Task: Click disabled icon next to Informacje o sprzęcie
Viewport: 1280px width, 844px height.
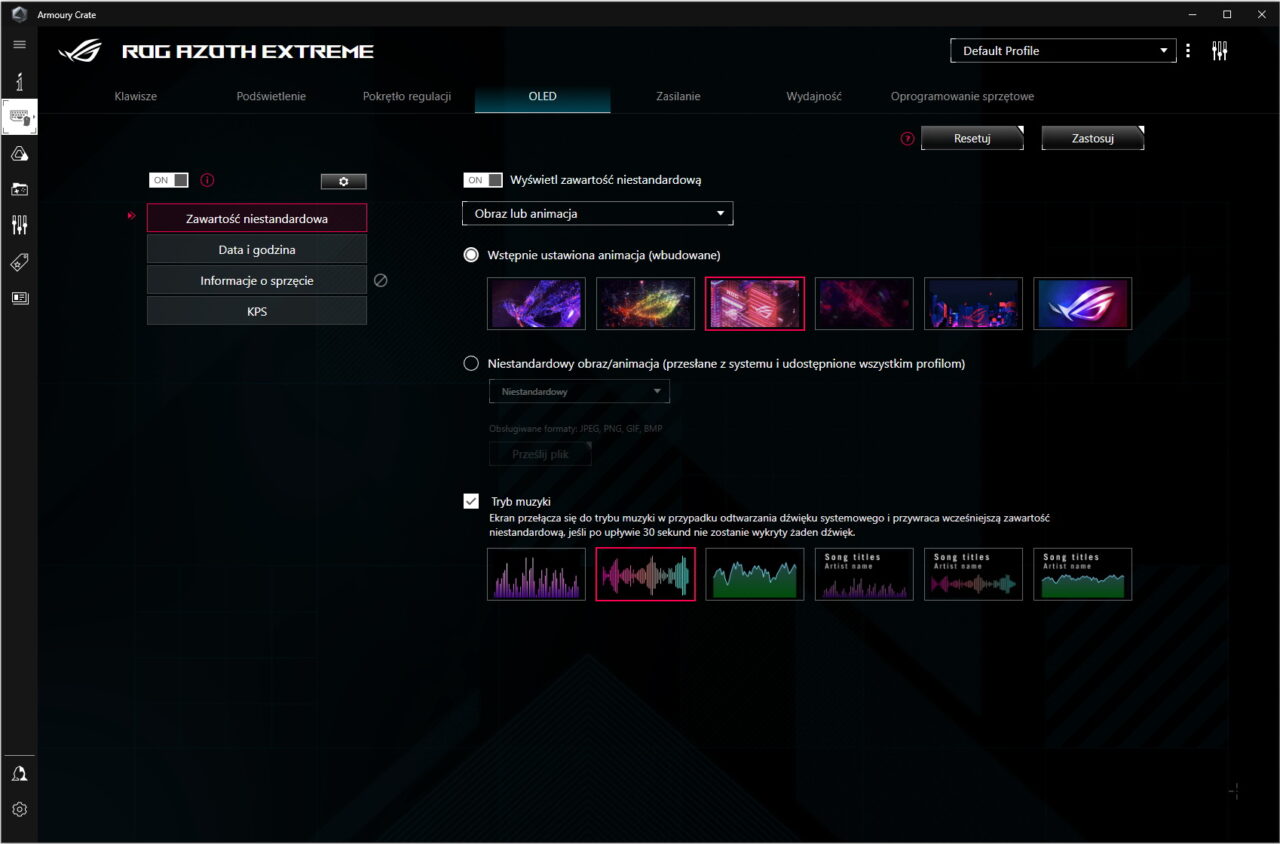Action: [380, 280]
